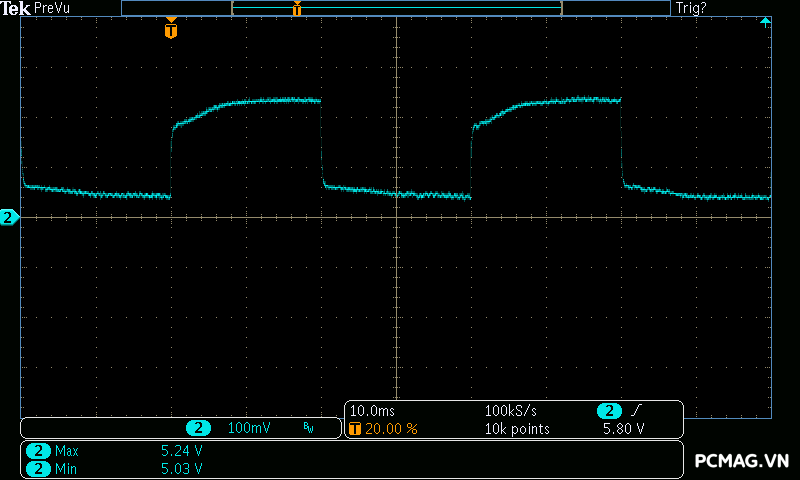Click the orange T icon beside 20.00 %
The image size is (800, 480).
355,429
